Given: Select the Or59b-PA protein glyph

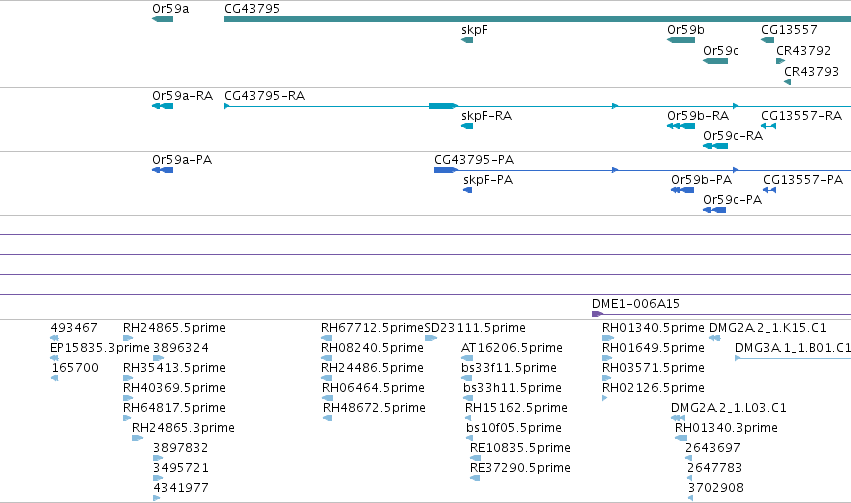Looking at the screenshot, I should point(682,190).
